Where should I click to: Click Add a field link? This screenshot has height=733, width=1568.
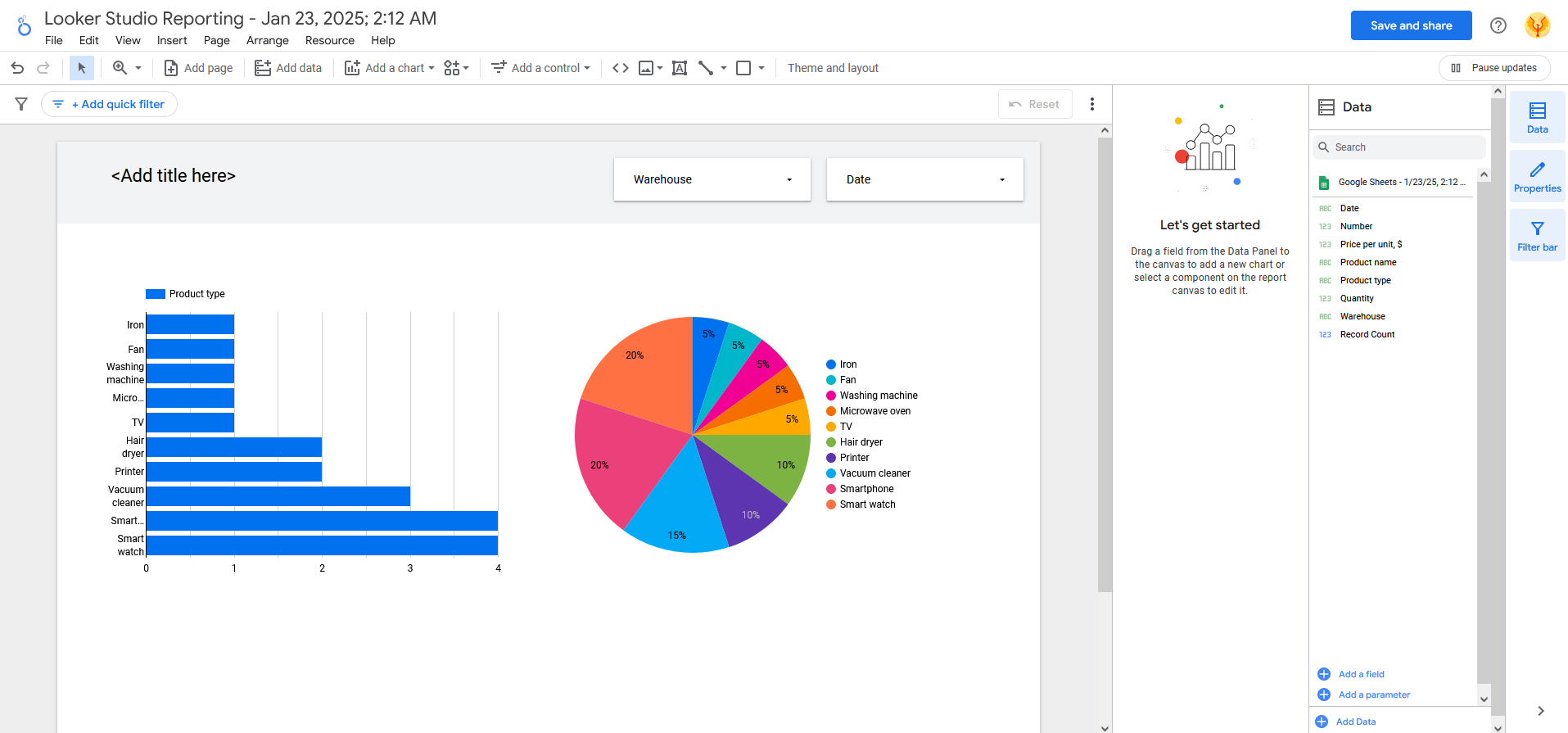[x=1351, y=674]
